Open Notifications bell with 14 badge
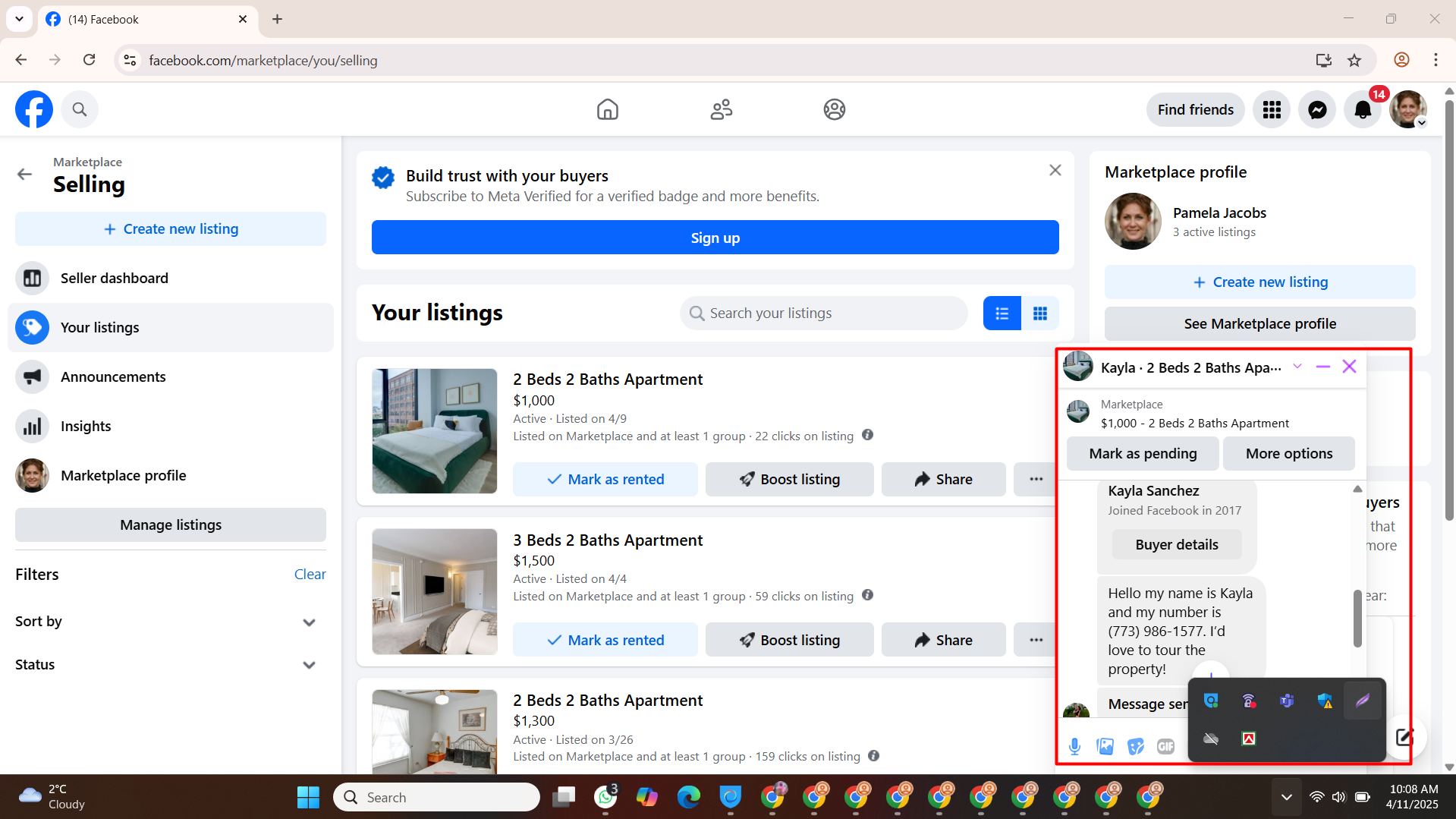Image resolution: width=1456 pixels, height=819 pixels. click(x=1363, y=109)
